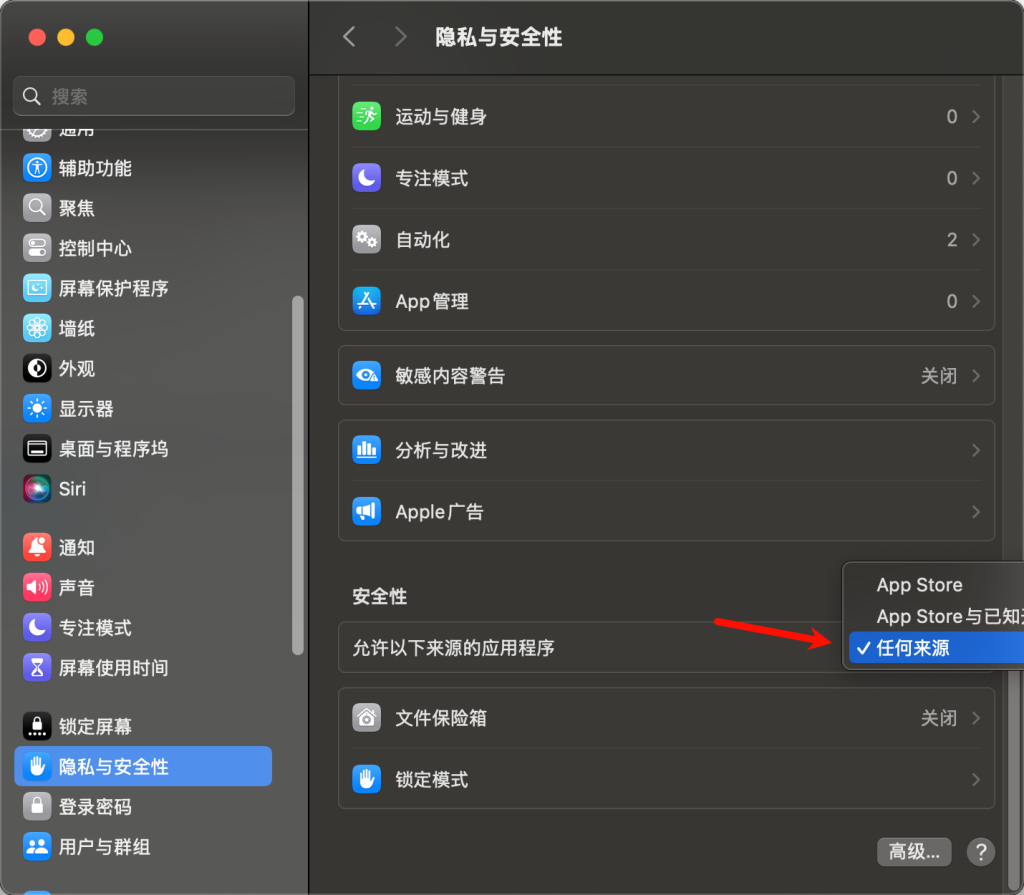Click the sidebar vertical scrollbar

point(297,475)
